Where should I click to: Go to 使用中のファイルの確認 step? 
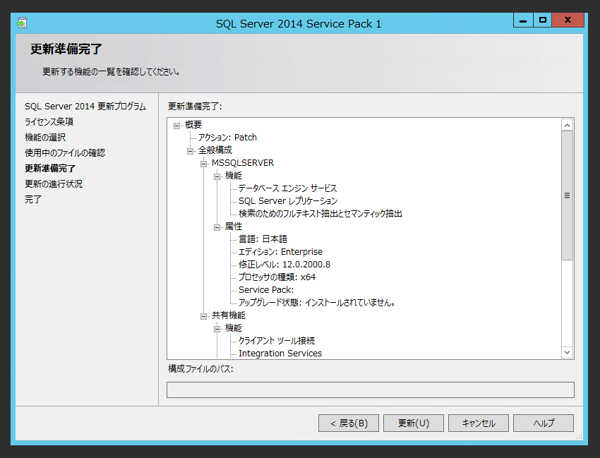[65, 153]
